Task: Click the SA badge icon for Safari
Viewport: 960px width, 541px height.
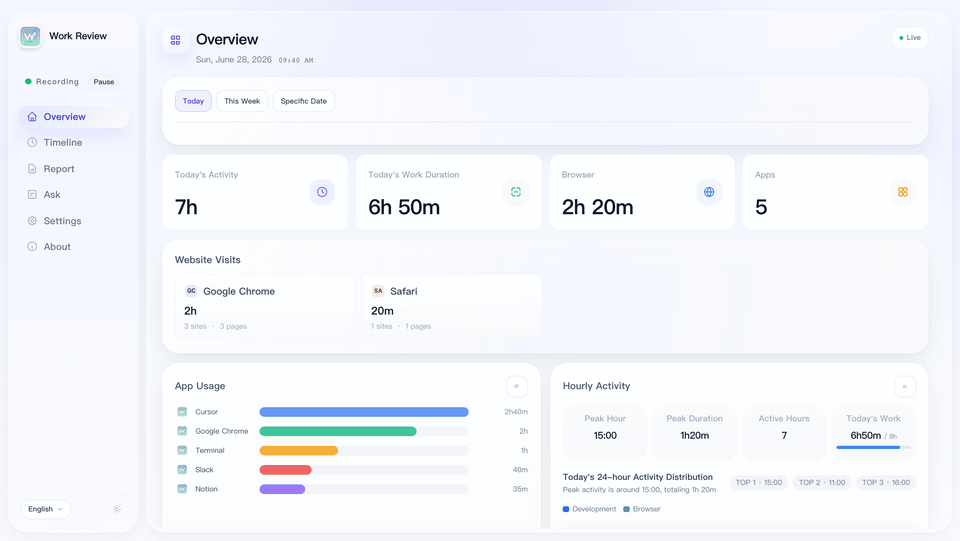Action: pos(378,291)
